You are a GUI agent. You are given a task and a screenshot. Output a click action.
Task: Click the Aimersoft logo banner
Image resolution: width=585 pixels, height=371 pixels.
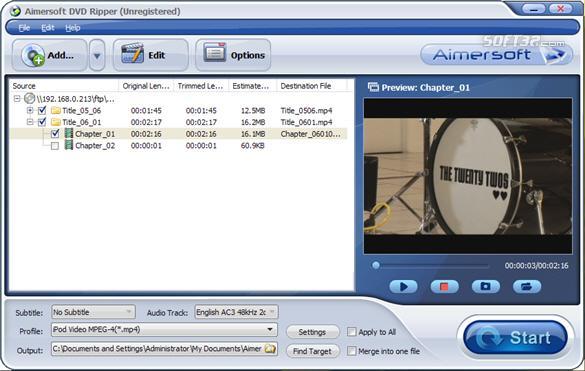(496, 55)
